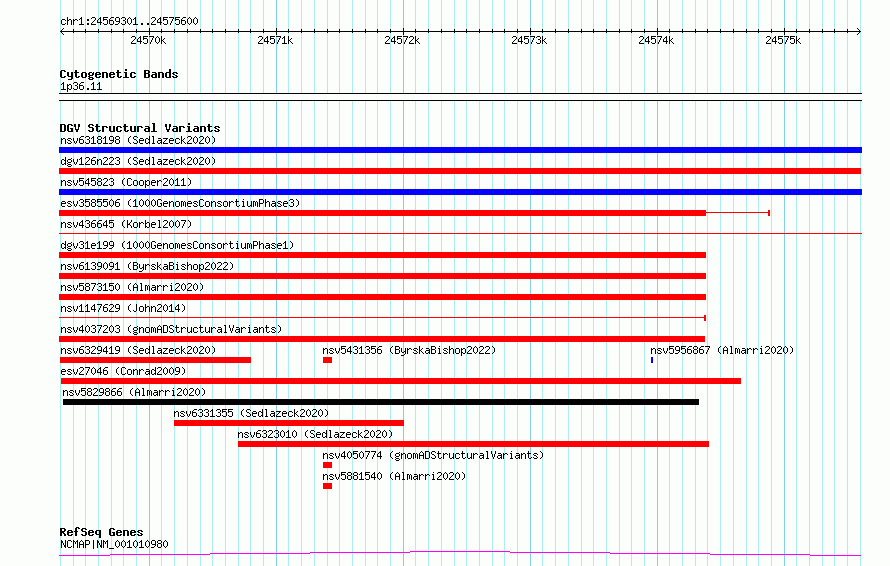Open the nsv545823 (Cooper2011) label
This screenshot has width=890, height=566.
[x=126, y=182]
